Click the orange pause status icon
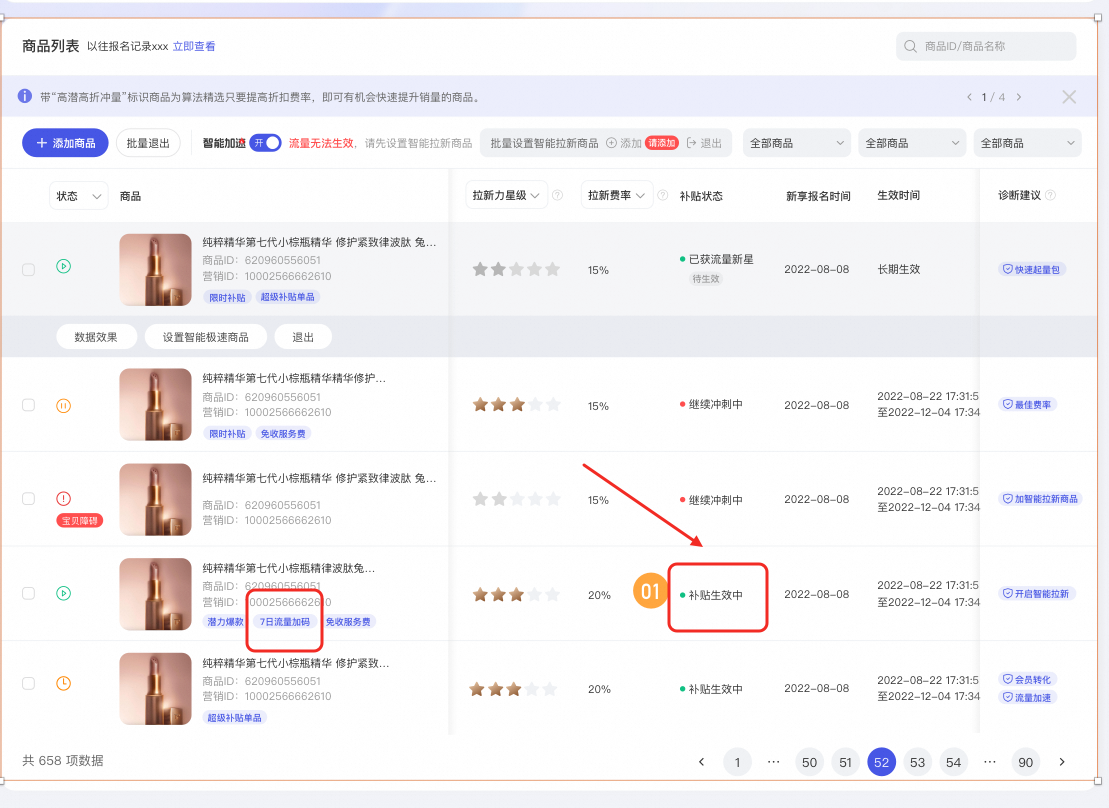 point(64,405)
